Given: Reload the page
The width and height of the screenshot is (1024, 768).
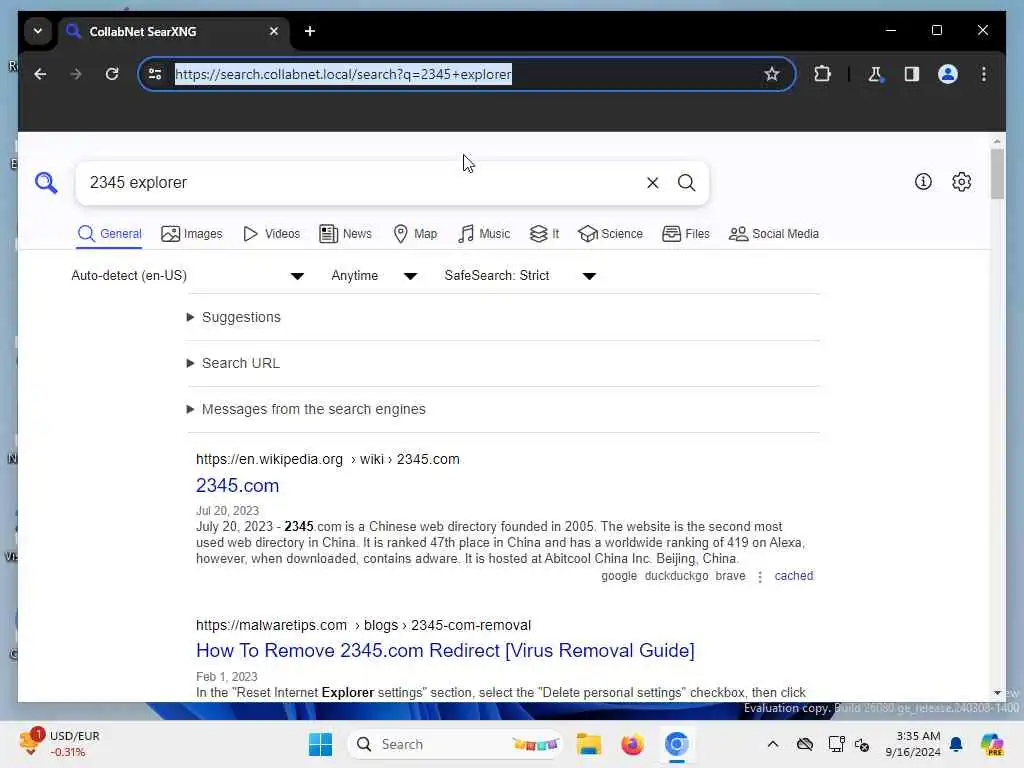Looking at the screenshot, I should coord(112,74).
